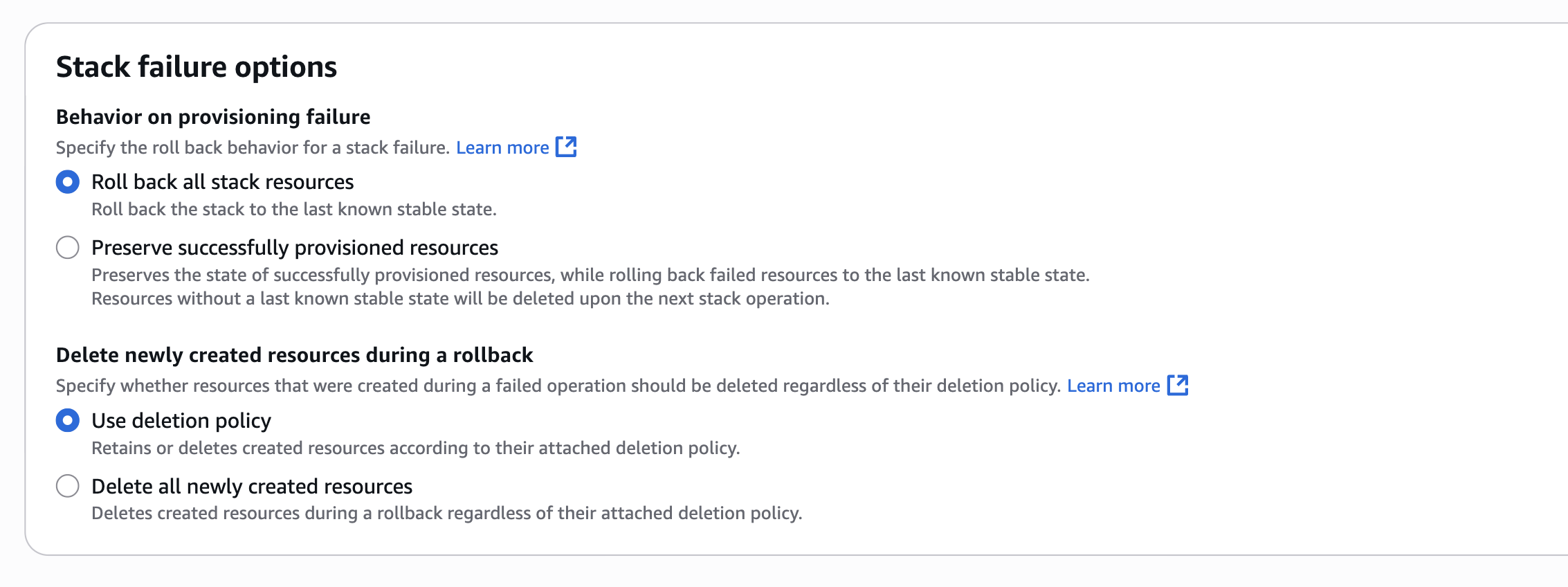The height and width of the screenshot is (587, 1568).
Task: Click the 'Roll back all stack resources' label text
Action: click(222, 182)
